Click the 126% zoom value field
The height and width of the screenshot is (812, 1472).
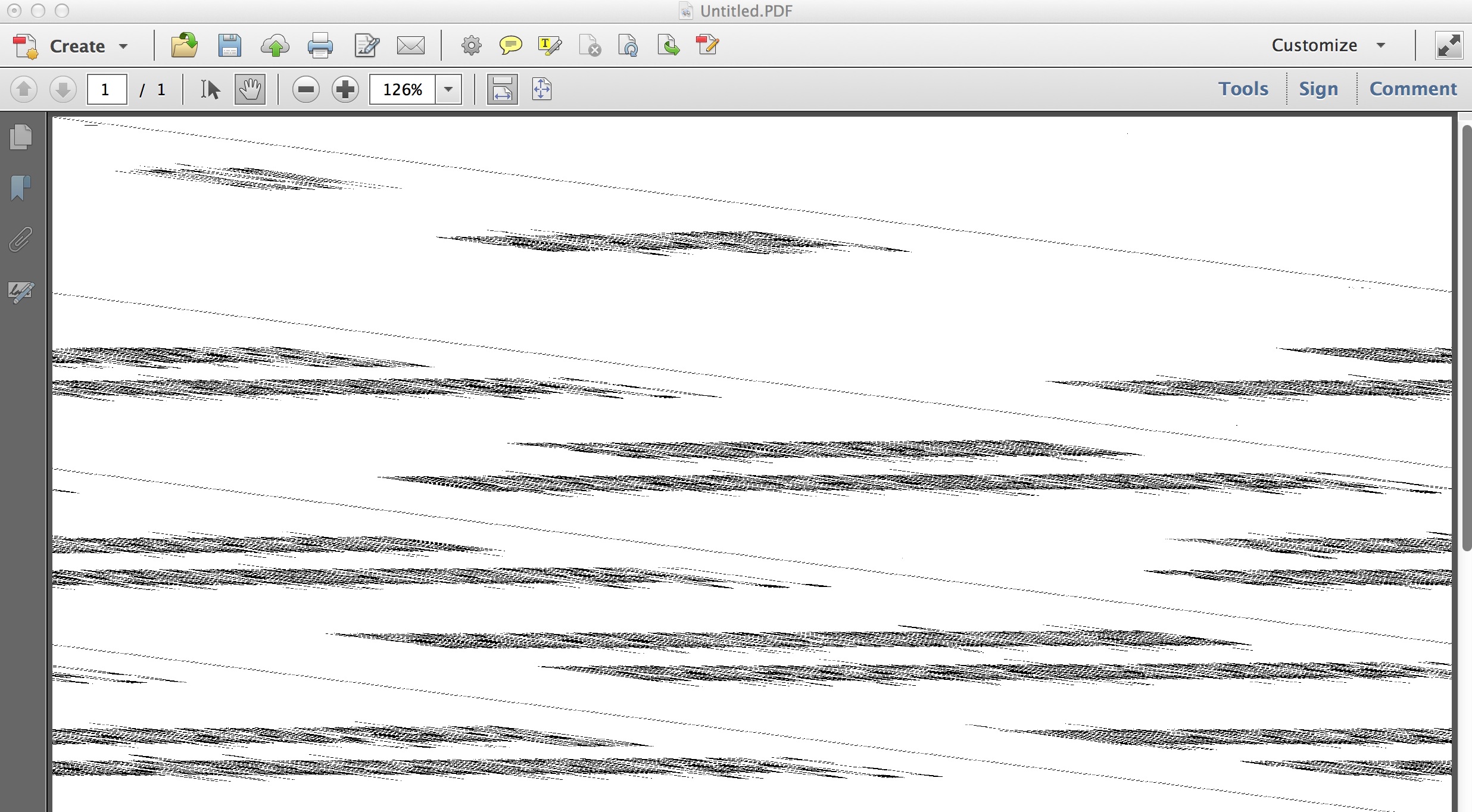[403, 89]
